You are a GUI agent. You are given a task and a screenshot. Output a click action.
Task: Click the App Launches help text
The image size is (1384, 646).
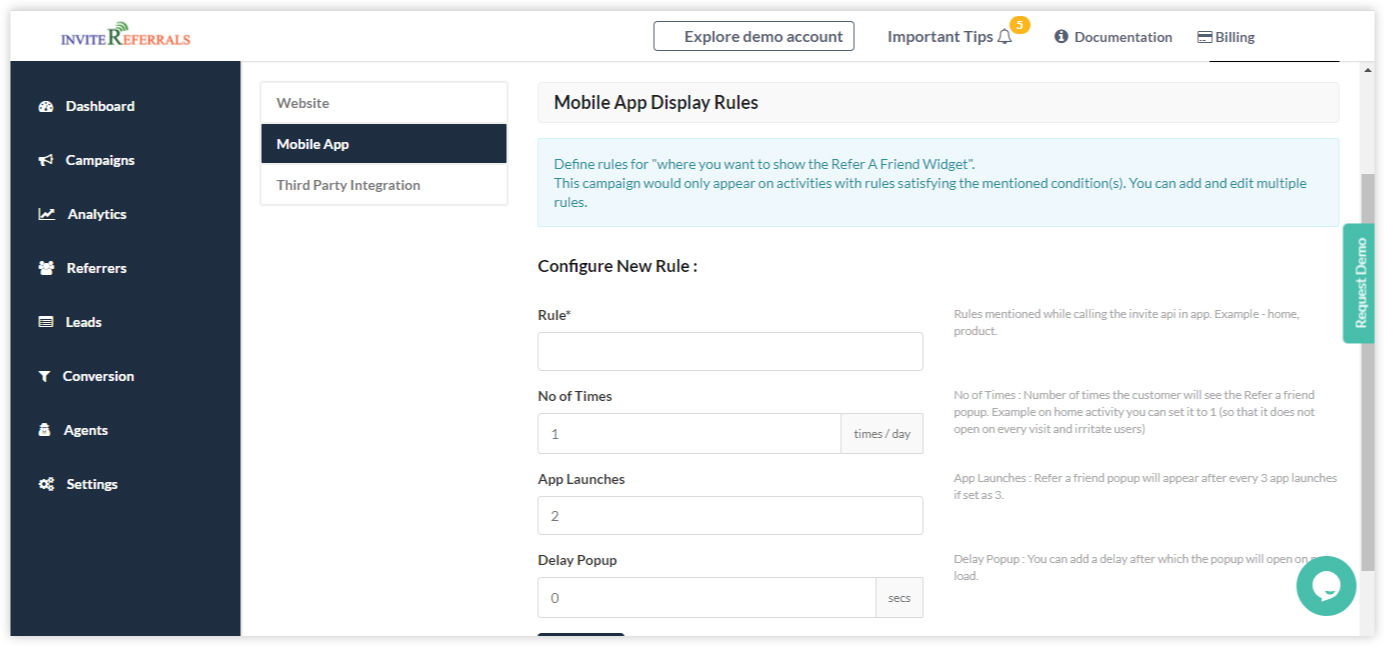1145,486
